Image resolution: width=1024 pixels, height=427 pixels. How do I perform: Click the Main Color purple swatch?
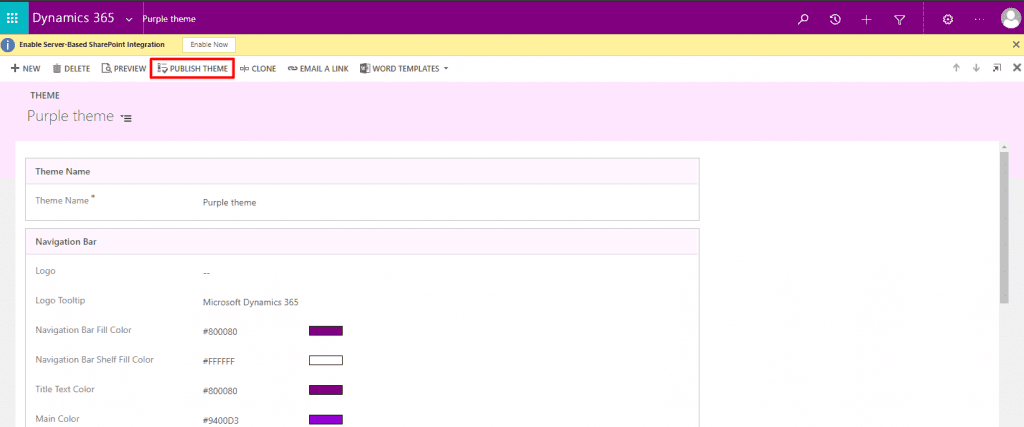(x=326, y=419)
